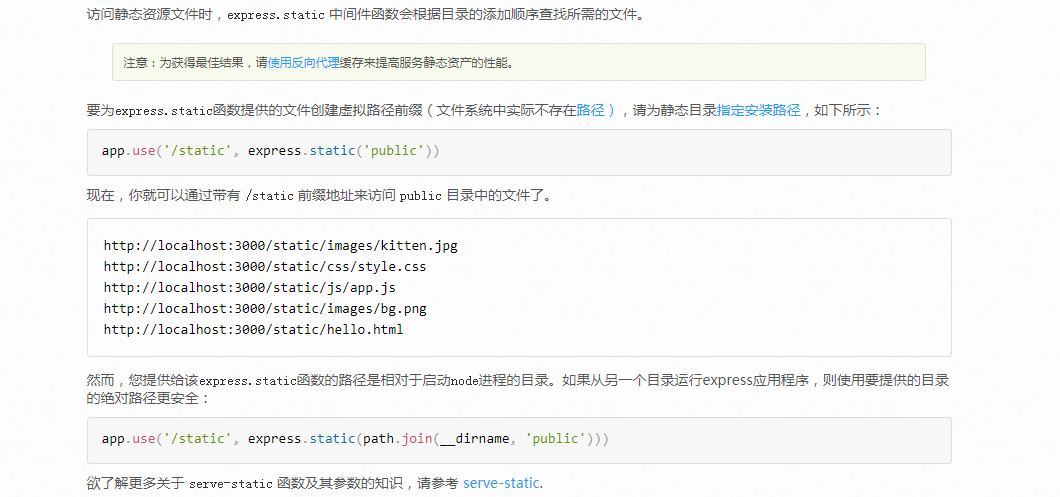Click the kitten.jpg URL line
Viewport: 1060px width, 497px height.
coord(280,245)
